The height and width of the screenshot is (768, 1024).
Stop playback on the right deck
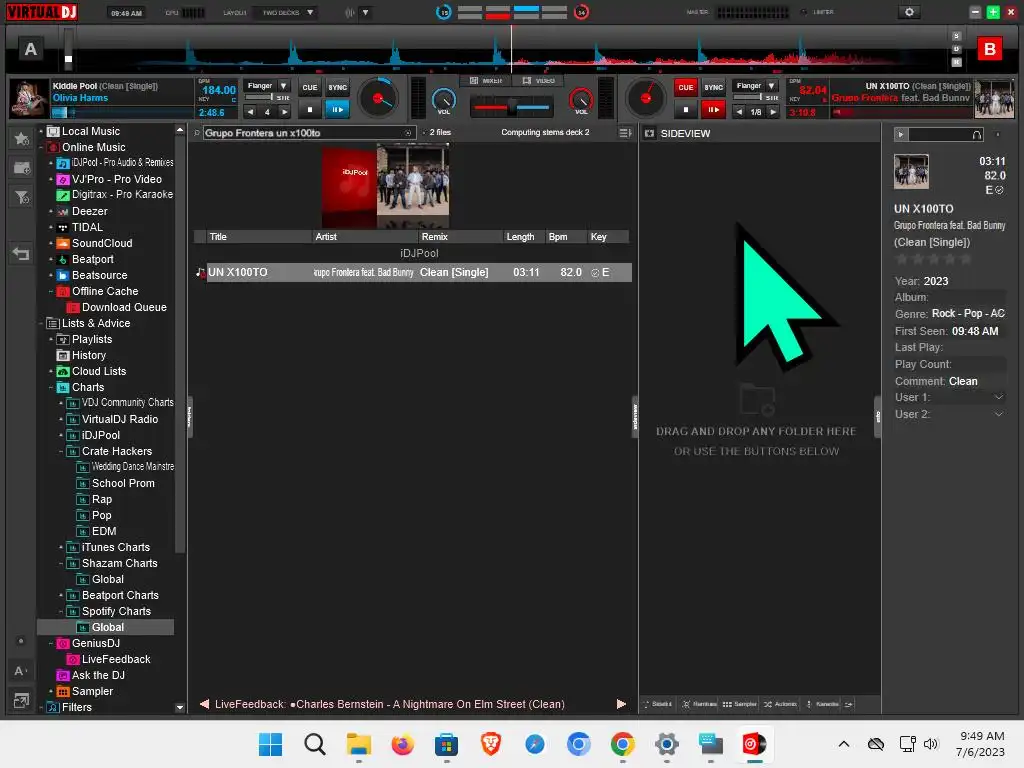point(686,110)
